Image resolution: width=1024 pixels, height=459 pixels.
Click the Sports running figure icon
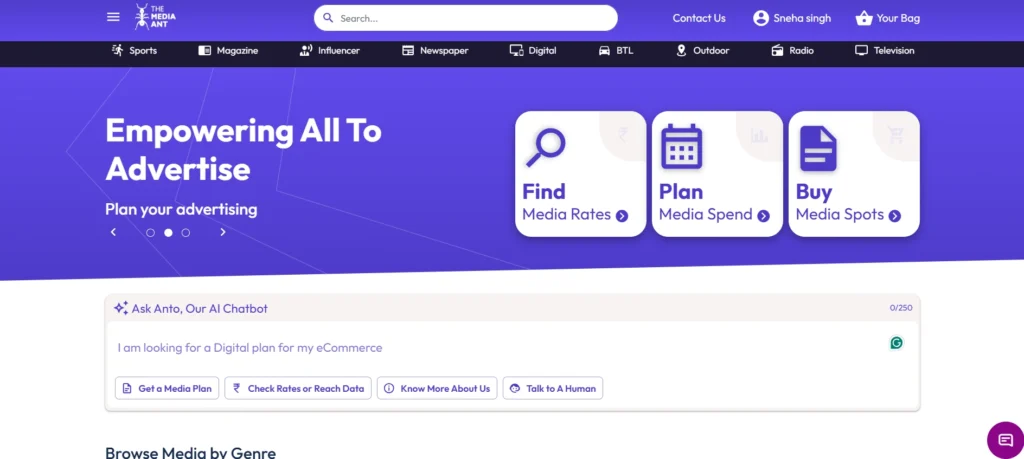(x=118, y=50)
